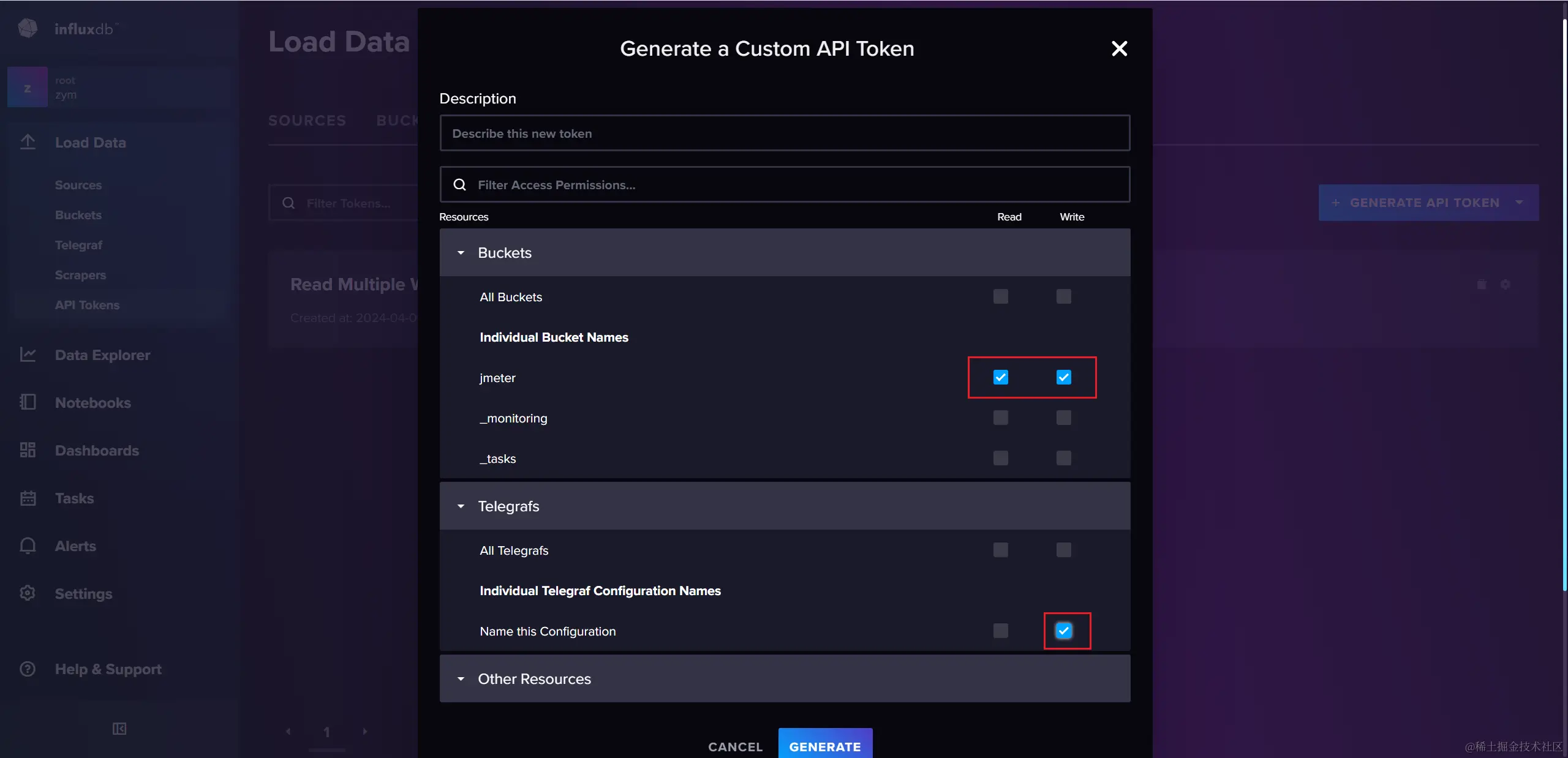The image size is (1568, 758).
Task: Uncheck the jmeter bucket Read checkbox
Action: pyautogui.click(x=1000, y=377)
